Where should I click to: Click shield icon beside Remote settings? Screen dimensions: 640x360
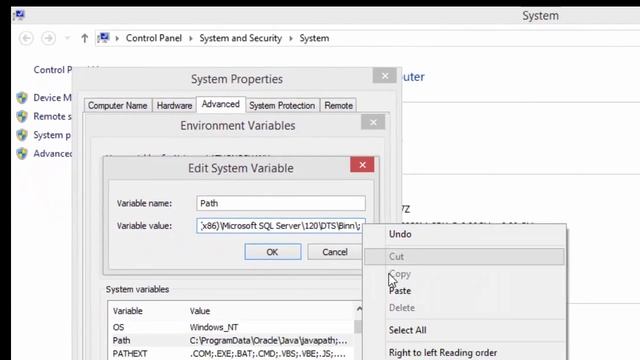pos(22,117)
